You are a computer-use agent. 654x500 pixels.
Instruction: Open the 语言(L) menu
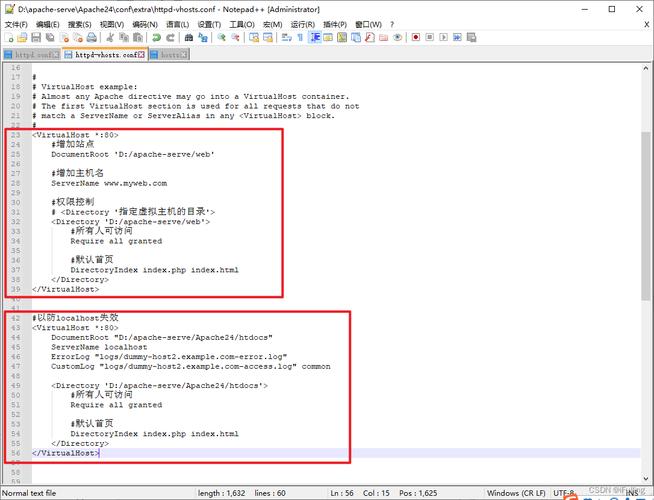[178, 25]
